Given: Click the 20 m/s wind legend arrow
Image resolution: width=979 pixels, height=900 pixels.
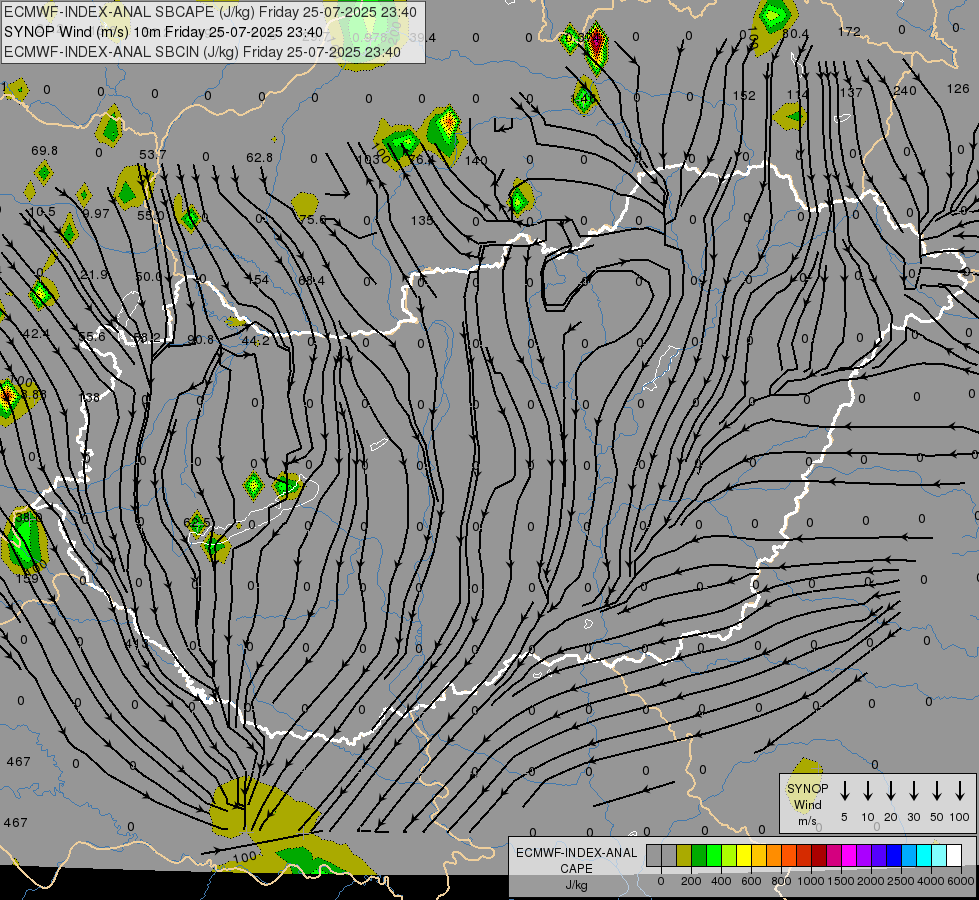Looking at the screenshot, I should 890,791.
